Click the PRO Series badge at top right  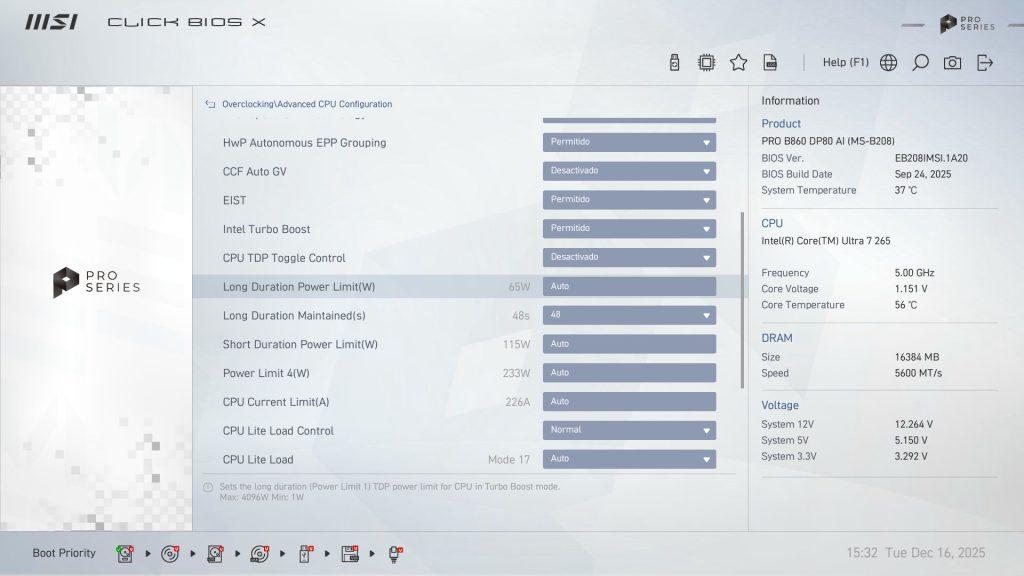[967, 24]
